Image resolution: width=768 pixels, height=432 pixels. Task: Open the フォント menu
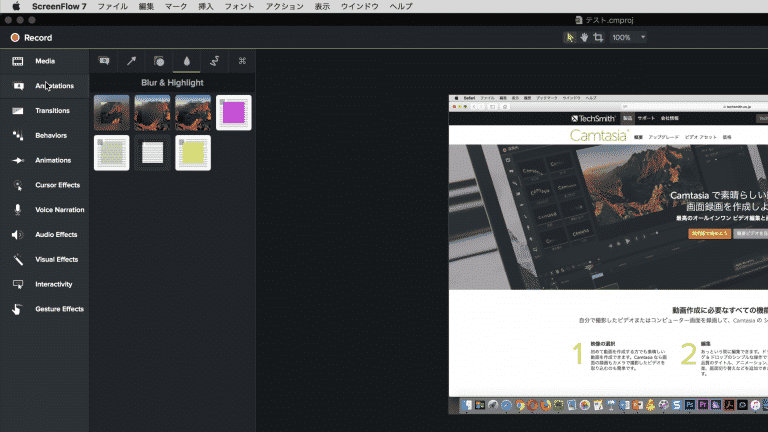pyautogui.click(x=239, y=6)
